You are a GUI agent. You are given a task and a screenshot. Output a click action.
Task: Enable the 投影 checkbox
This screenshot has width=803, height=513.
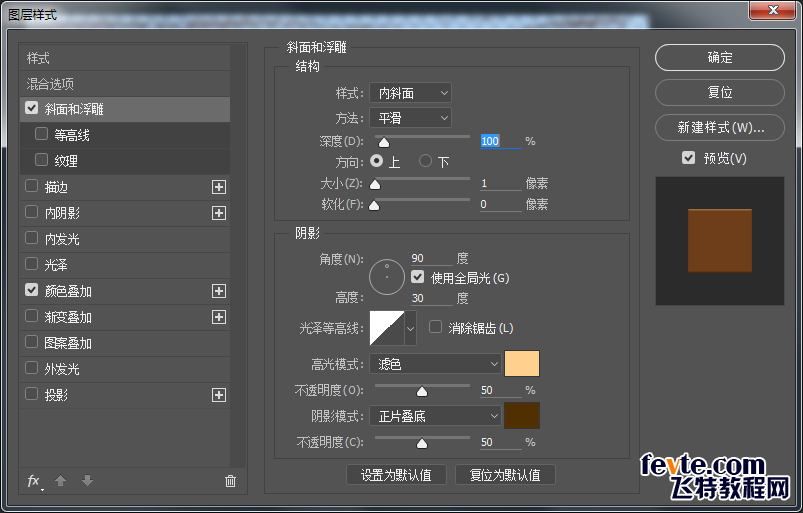pyautogui.click(x=32, y=394)
